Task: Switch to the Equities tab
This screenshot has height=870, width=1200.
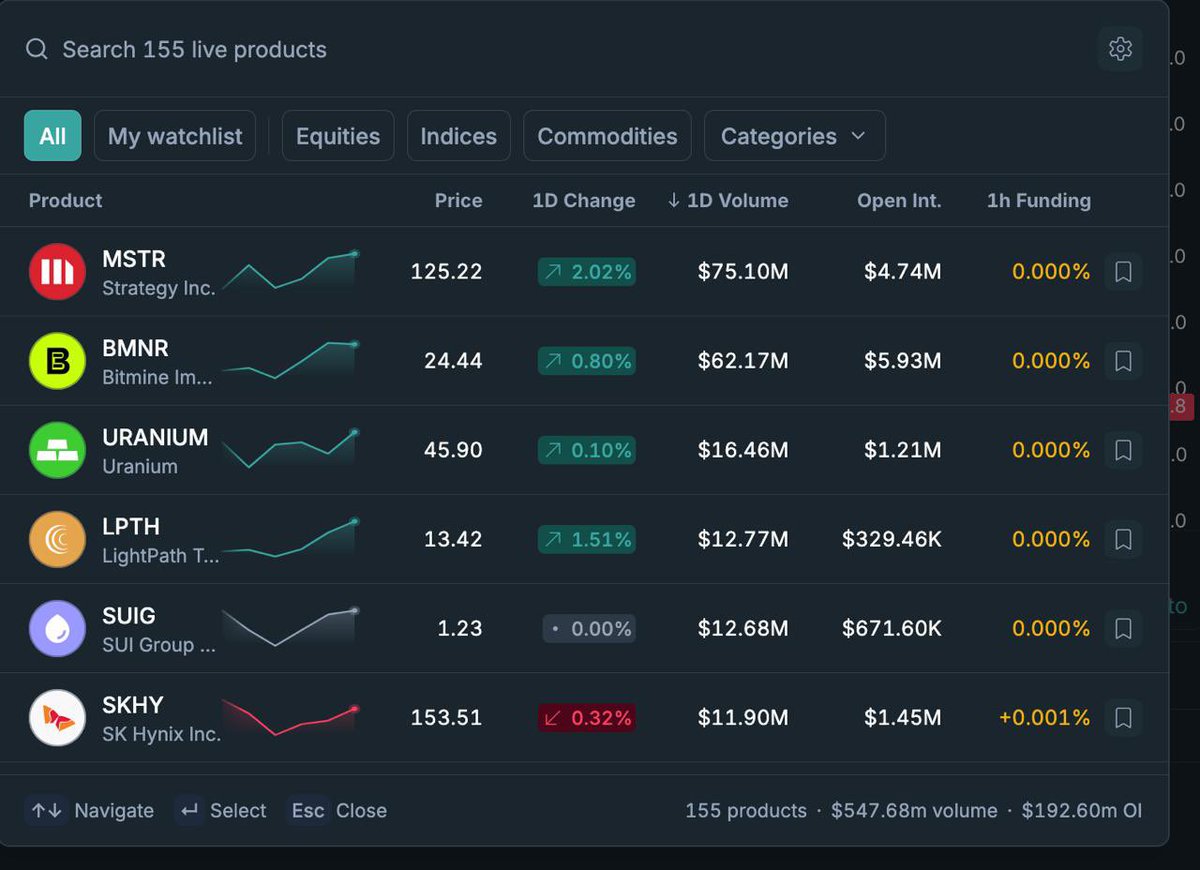Action: tap(338, 136)
